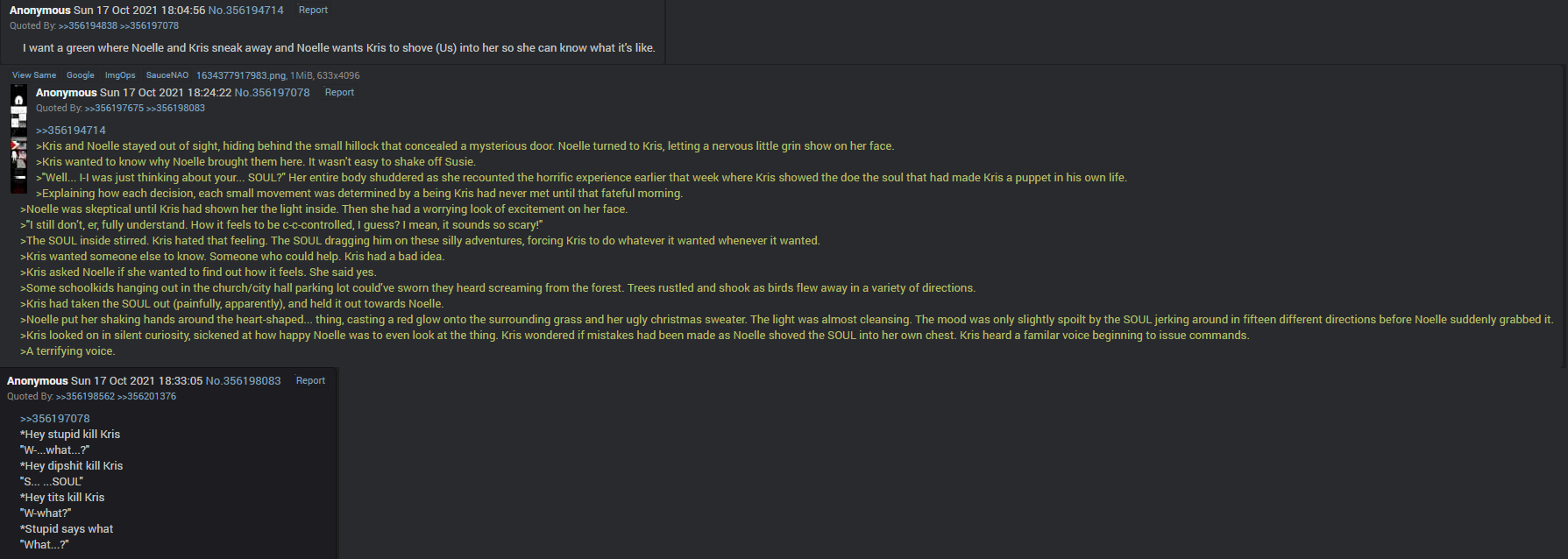Viewport: 1568px width, 559px height.
Task: Click post number No.356197078
Action: [x=272, y=93]
